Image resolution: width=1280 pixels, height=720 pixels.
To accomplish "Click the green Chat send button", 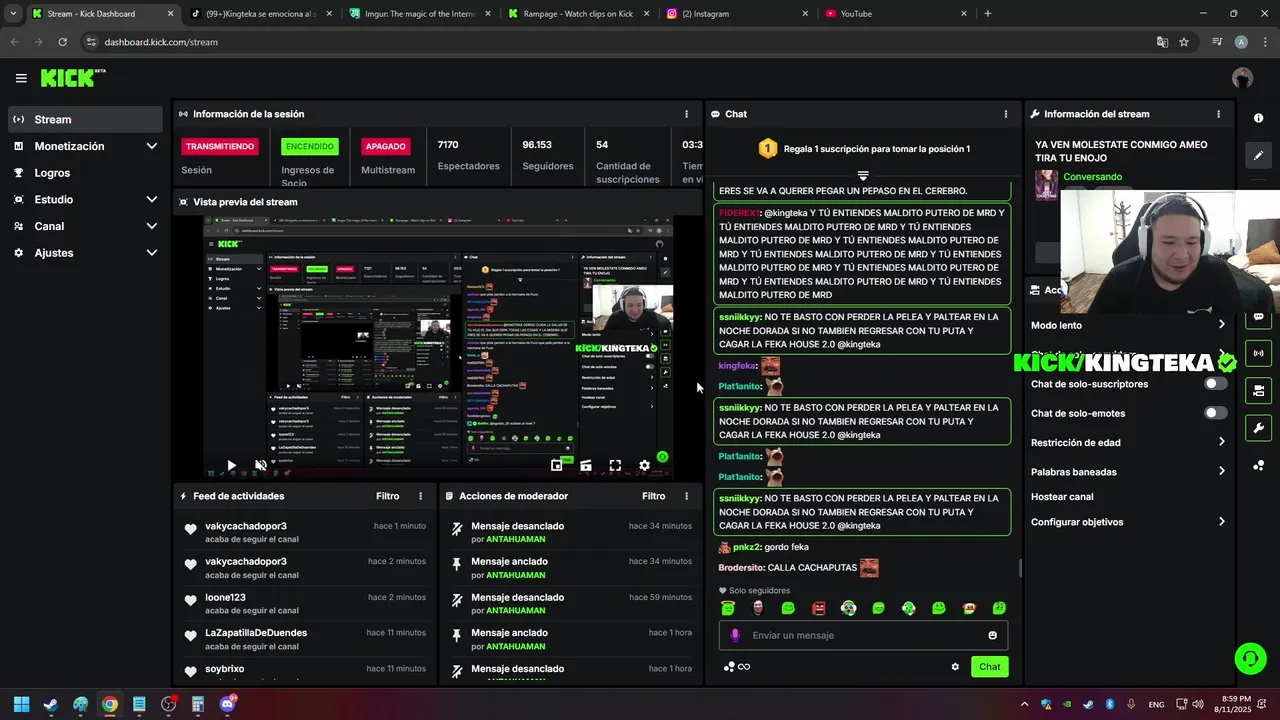I will [x=989, y=667].
